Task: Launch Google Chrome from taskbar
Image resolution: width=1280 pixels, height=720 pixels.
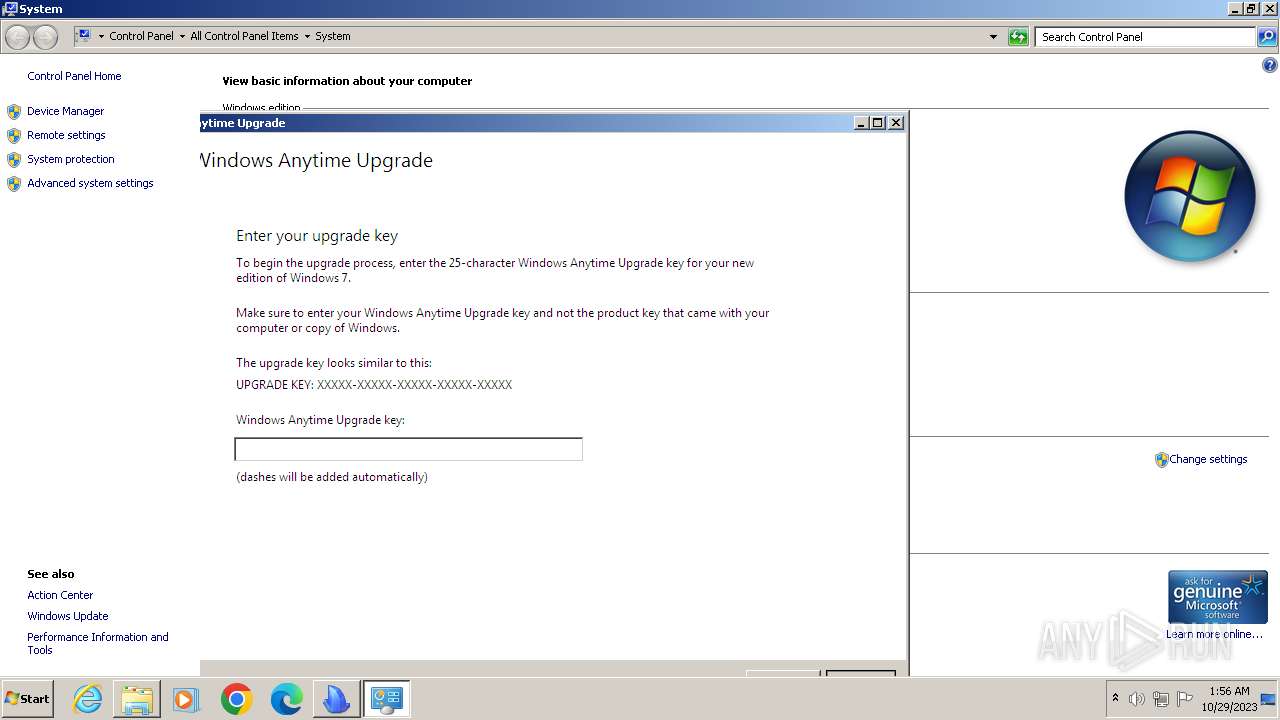Action: click(236, 699)
